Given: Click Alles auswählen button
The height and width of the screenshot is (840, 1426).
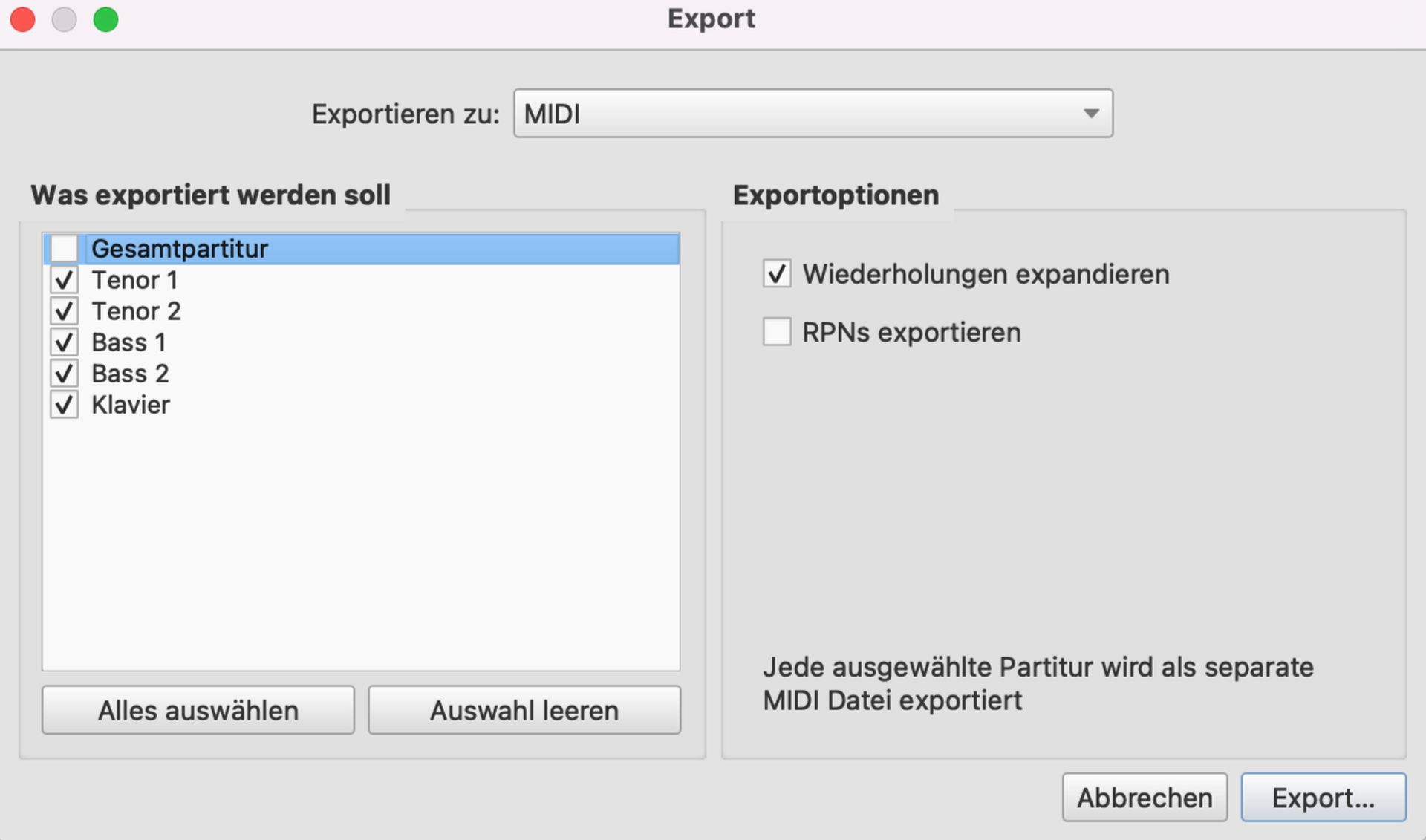Looking at the screenshot, I should pos(198,711).
